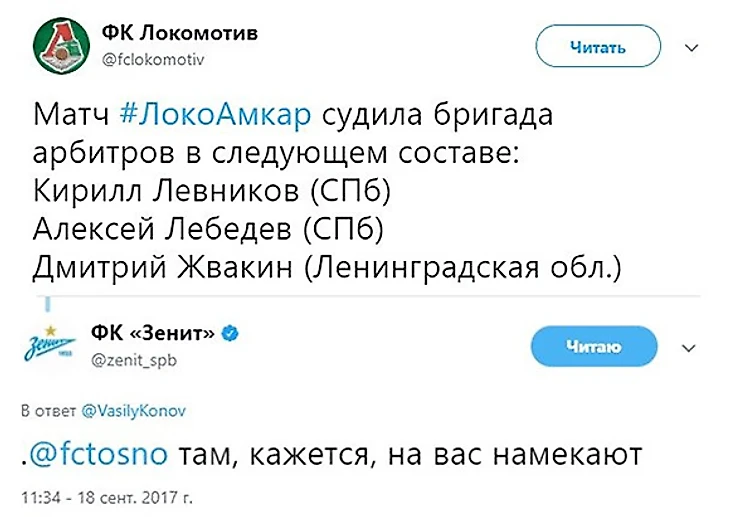Click the FK Lokomotiv profile avatar
The width and height of the screenshot is (730, 517).
coord(59,47)
